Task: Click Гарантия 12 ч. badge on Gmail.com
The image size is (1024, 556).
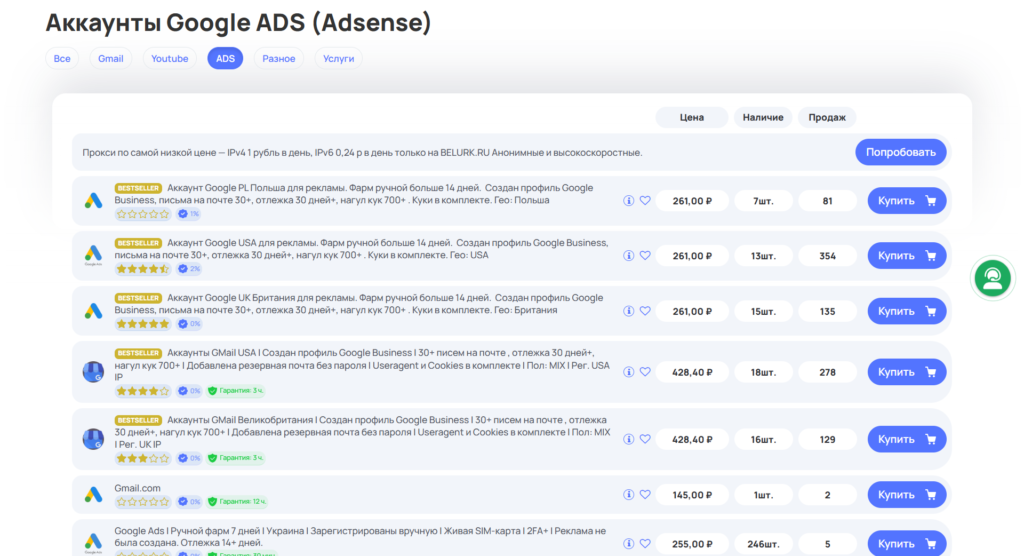Action: 237,502
